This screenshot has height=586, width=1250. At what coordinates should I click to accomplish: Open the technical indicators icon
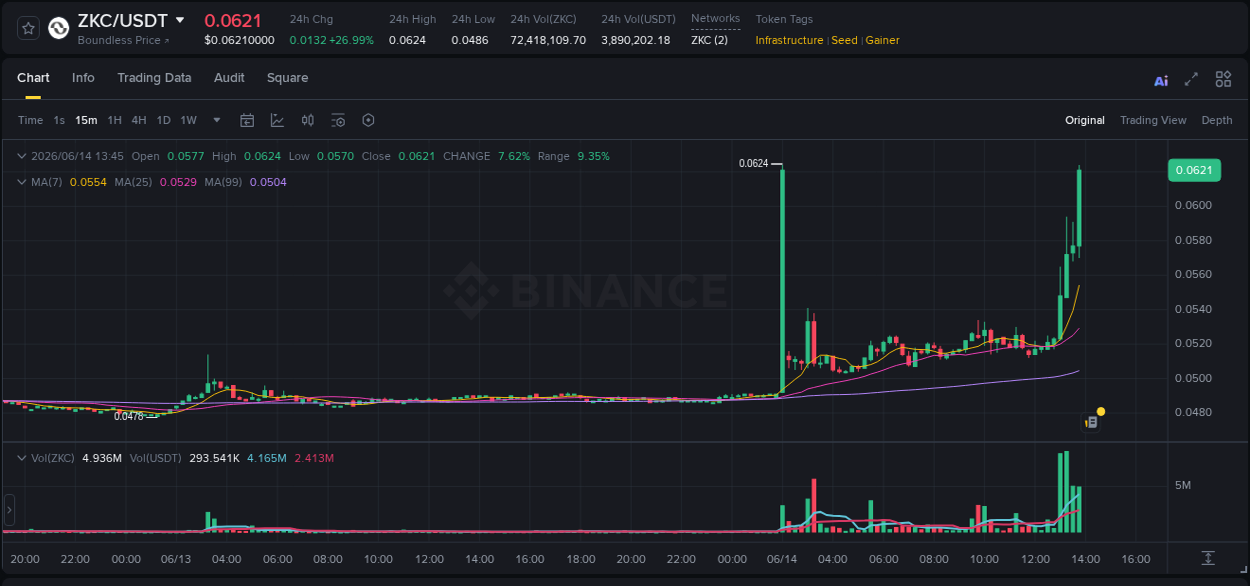pos(277,120)
